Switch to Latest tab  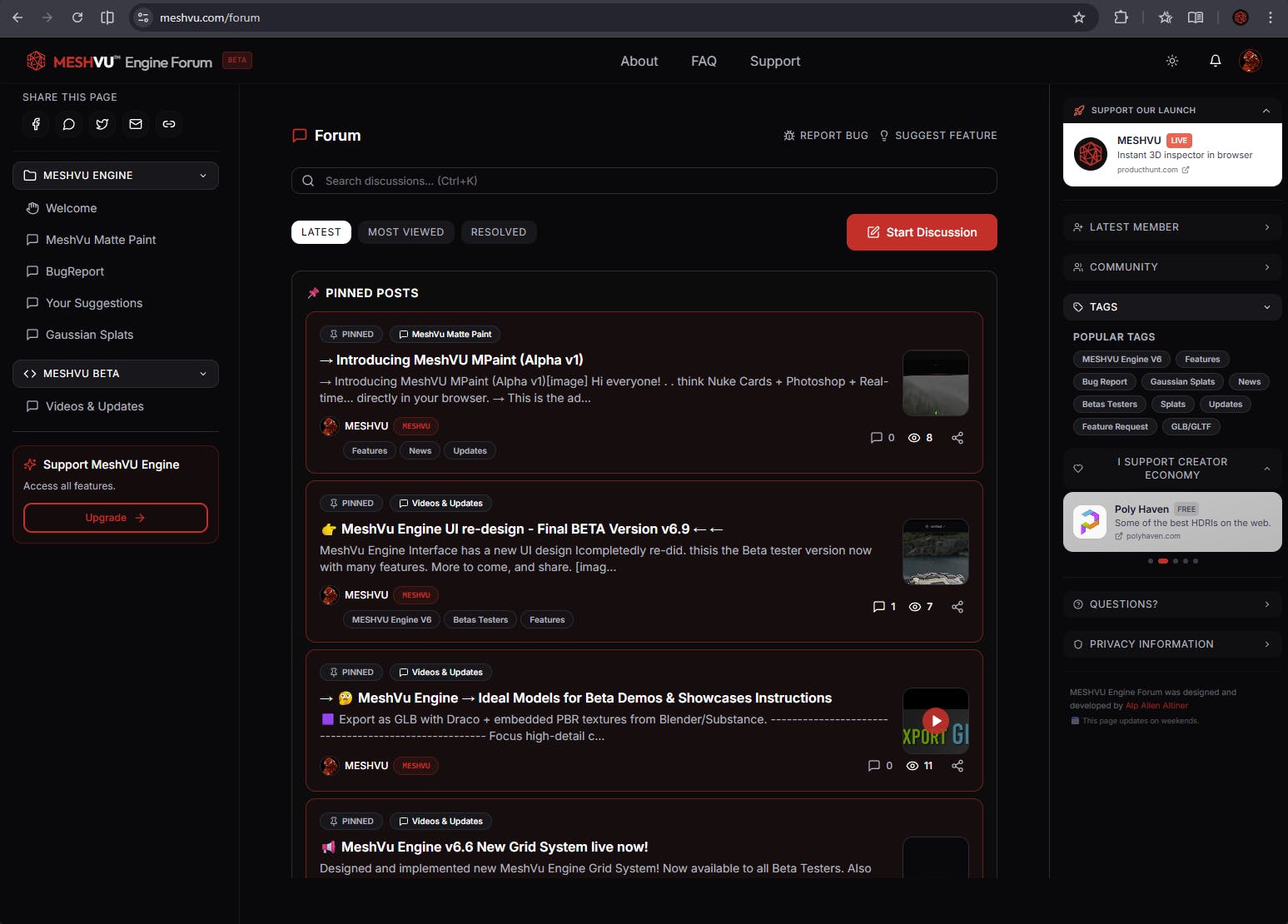coord(321,232)
